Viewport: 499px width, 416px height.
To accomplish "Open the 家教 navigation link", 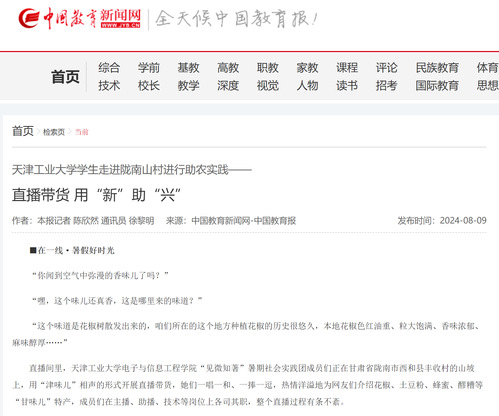I will point(307,68).
